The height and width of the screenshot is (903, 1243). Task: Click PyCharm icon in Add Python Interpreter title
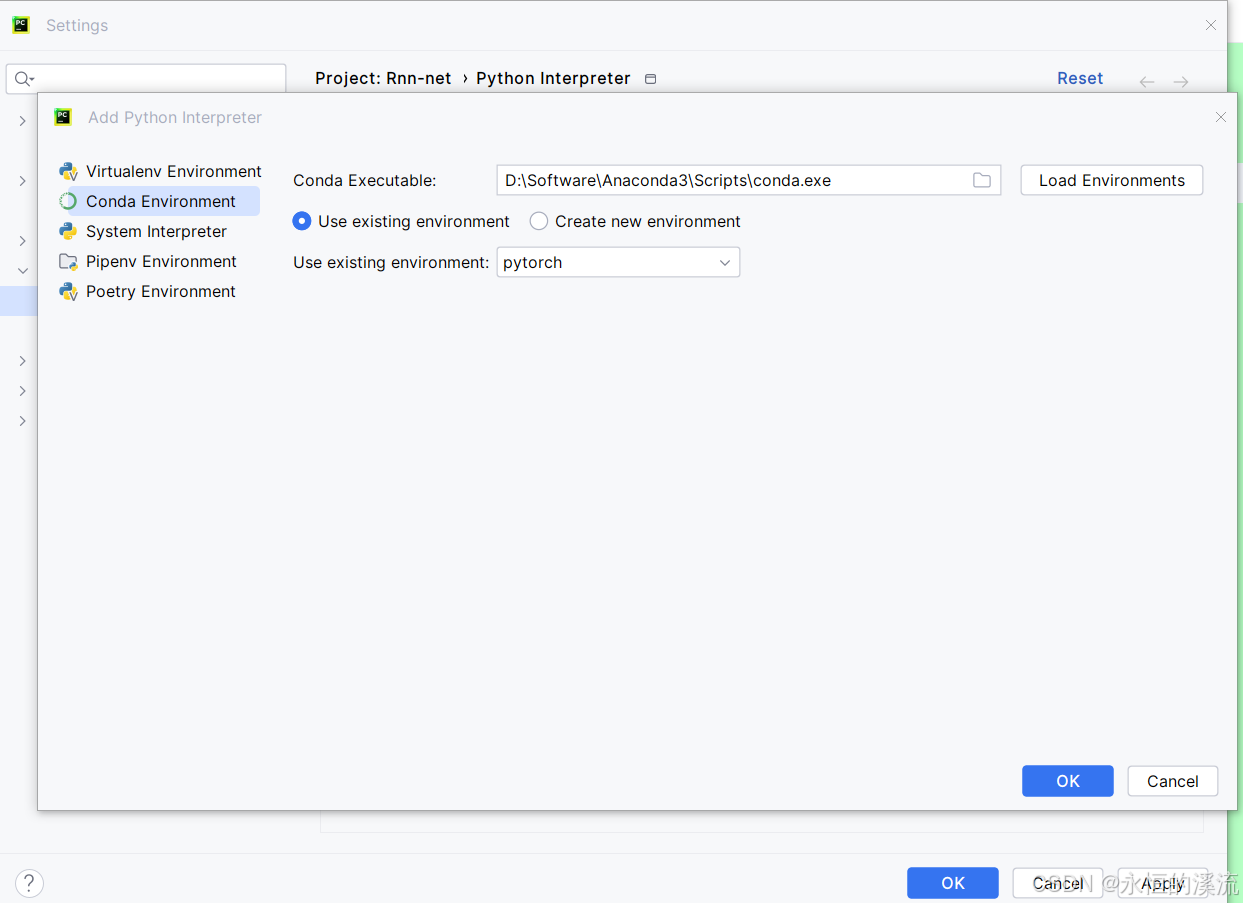[63, 117]
